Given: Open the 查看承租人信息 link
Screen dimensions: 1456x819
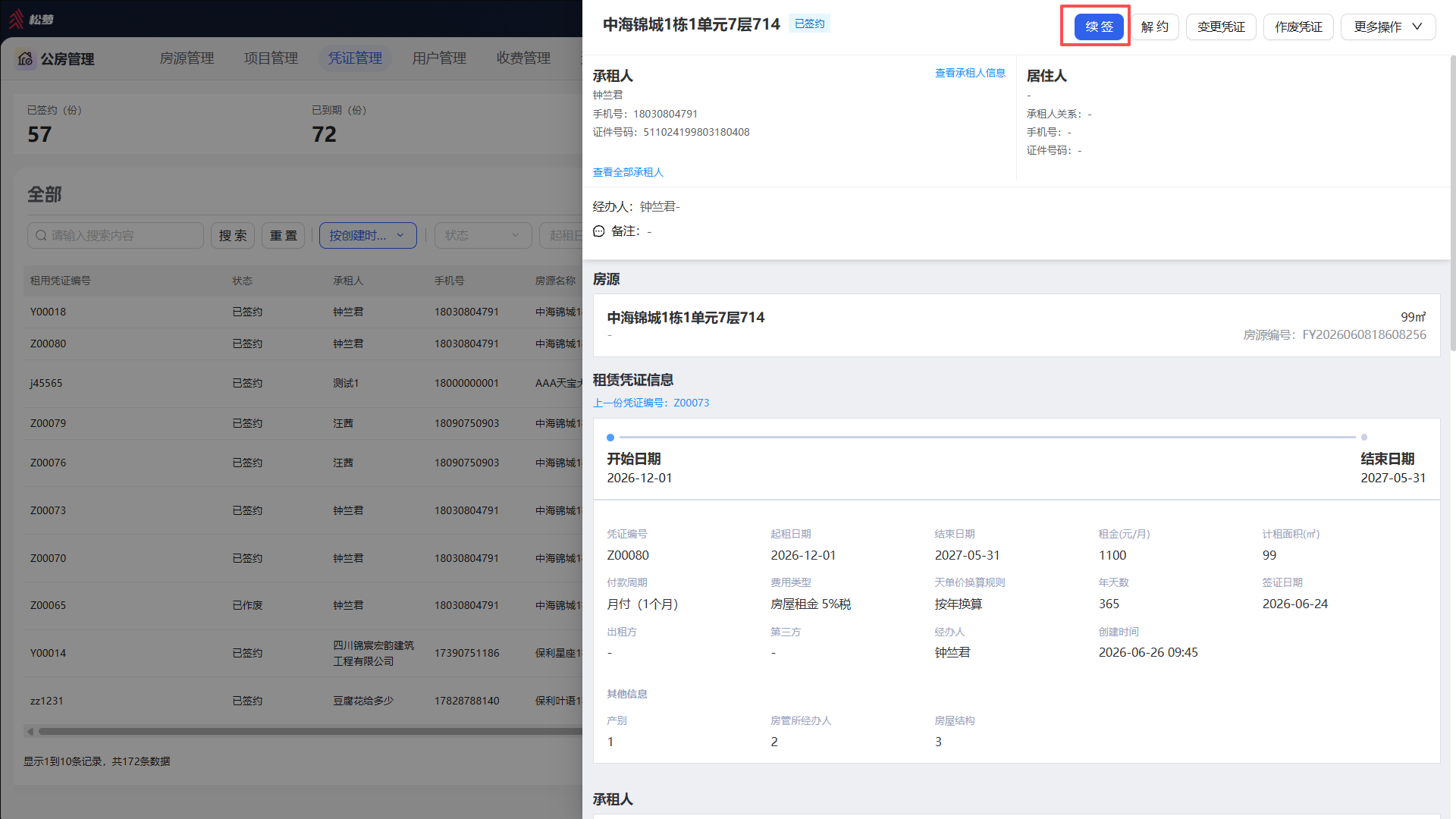Looking at the screenshot, I should tap(970, 74).
